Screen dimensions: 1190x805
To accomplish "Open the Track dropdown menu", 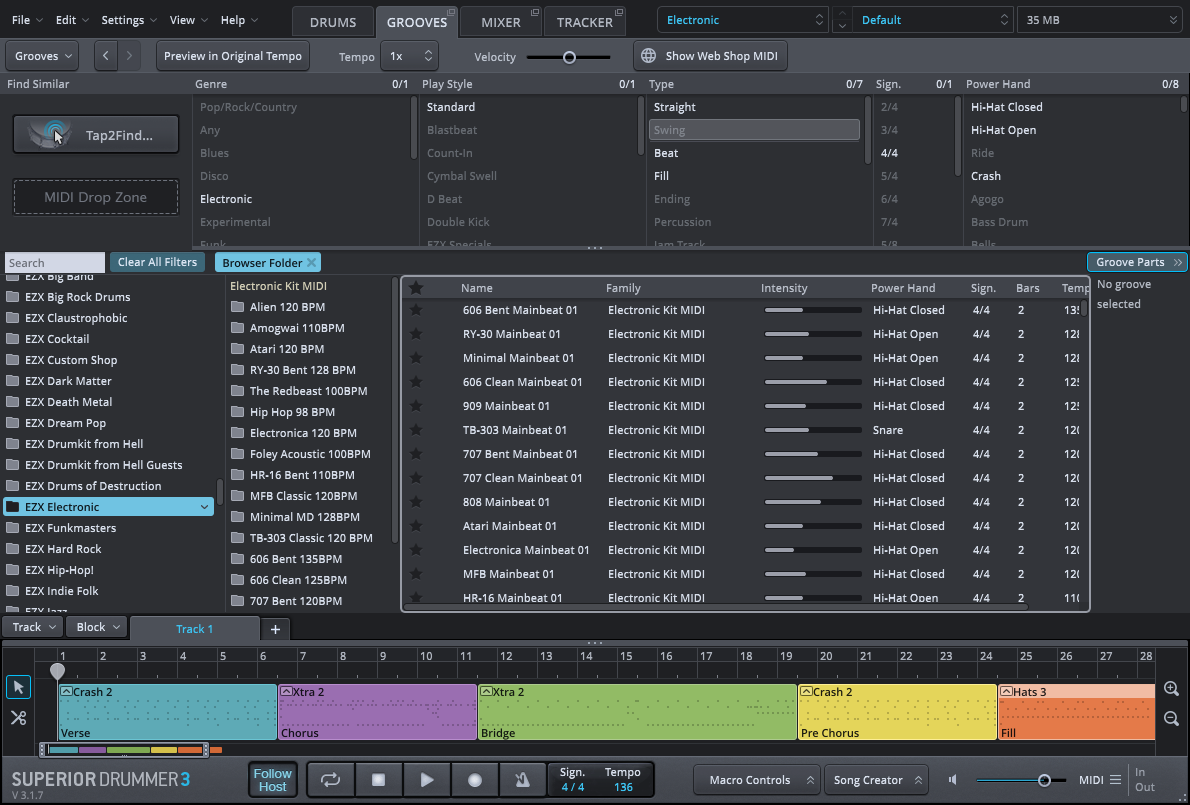I will (x=33, y=627).
